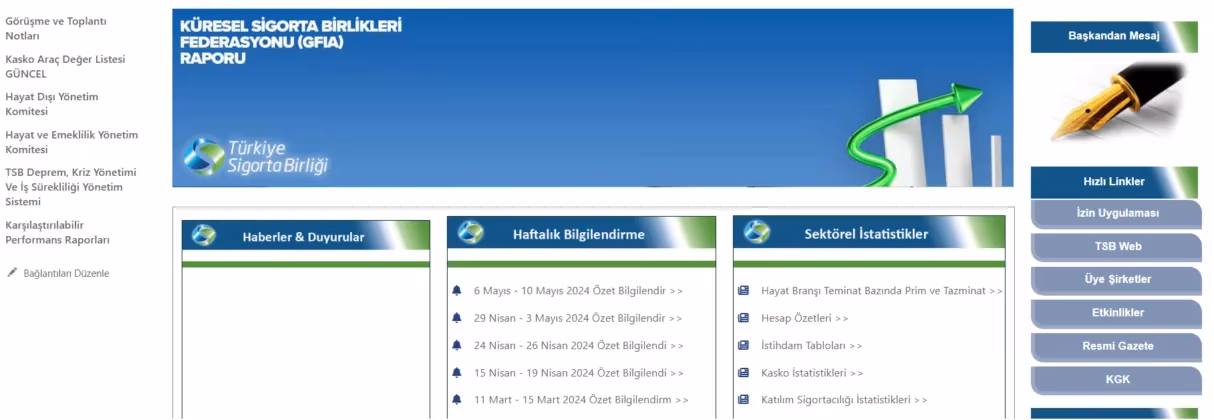Viewport: 1214px width, 420px height.
Task: Open 6 Mayıs - 10 Mayıs 2024 Özet Bilgilendirme
Action: click(x=578, y=291)
